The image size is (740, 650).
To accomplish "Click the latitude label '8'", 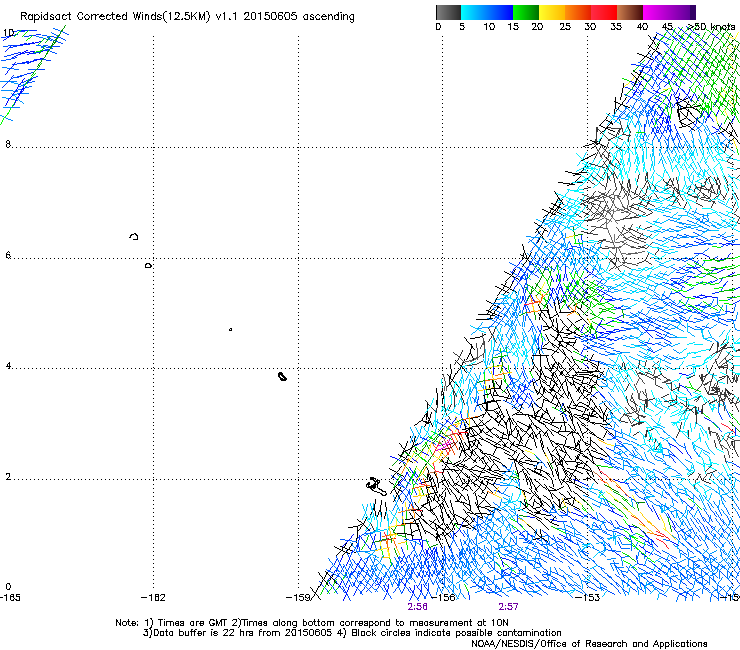I will (8, 144).
